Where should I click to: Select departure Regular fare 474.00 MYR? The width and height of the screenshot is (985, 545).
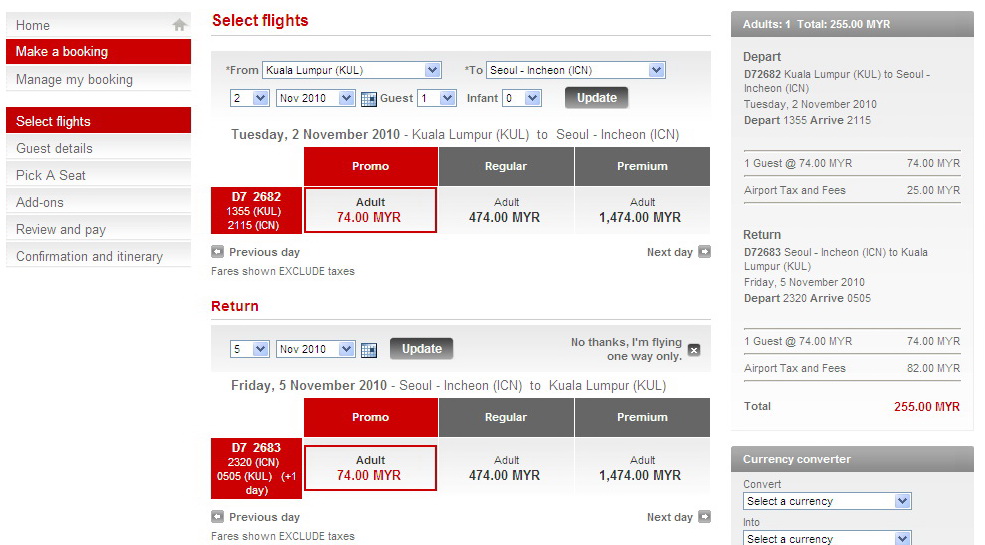click(x=506, y=210)
